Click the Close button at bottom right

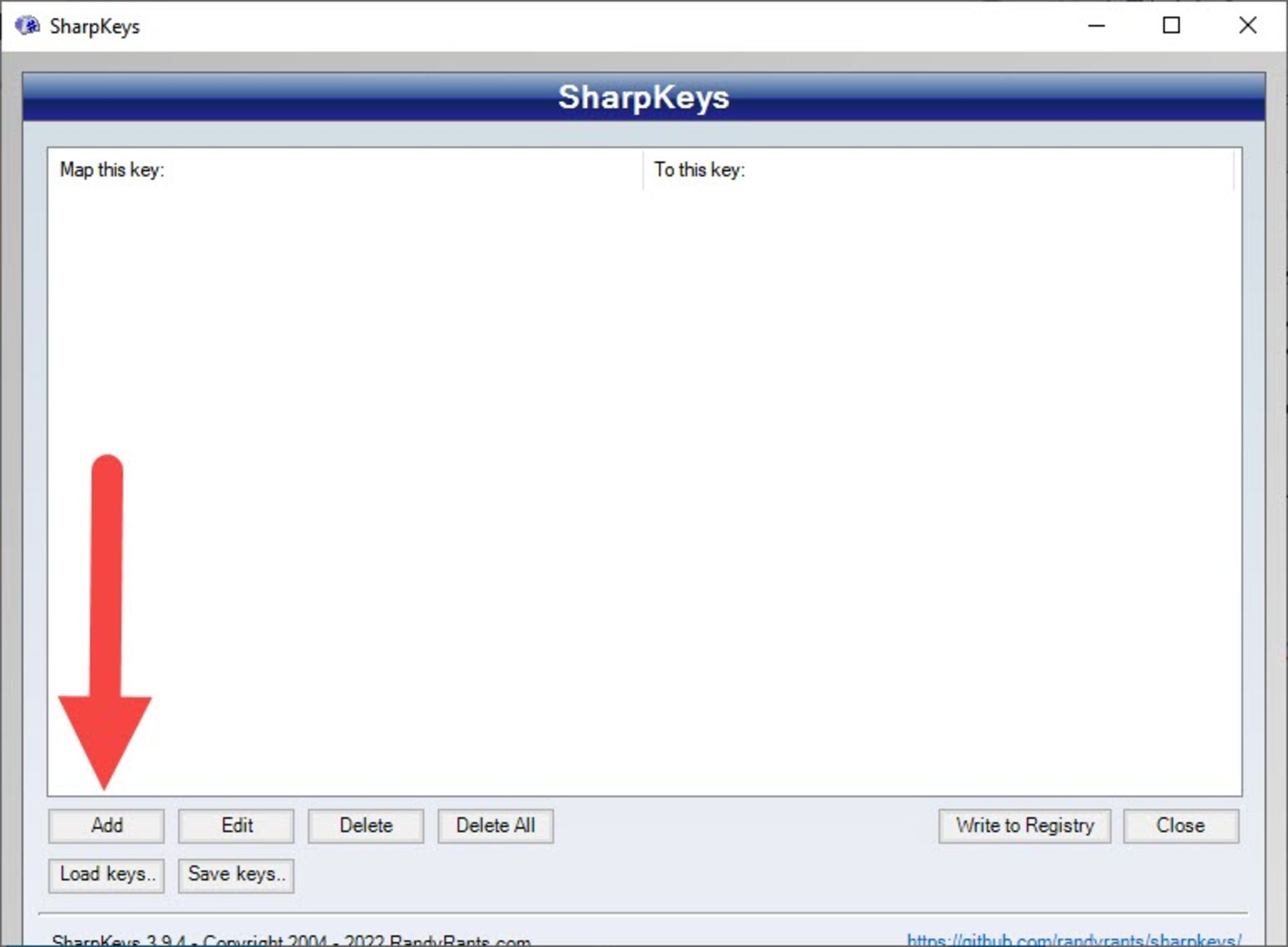(1181, 826)
